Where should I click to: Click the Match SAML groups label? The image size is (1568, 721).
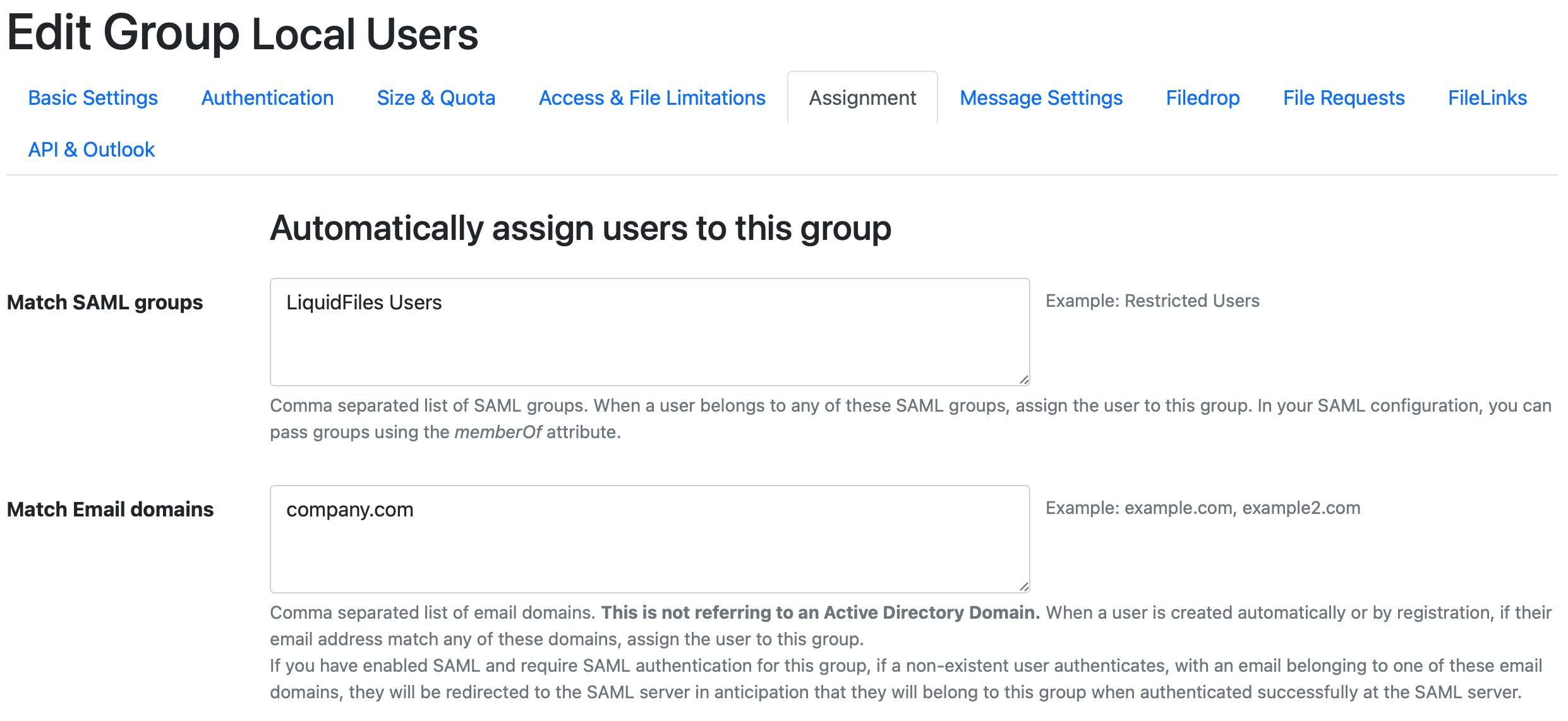tap(104, 302)
